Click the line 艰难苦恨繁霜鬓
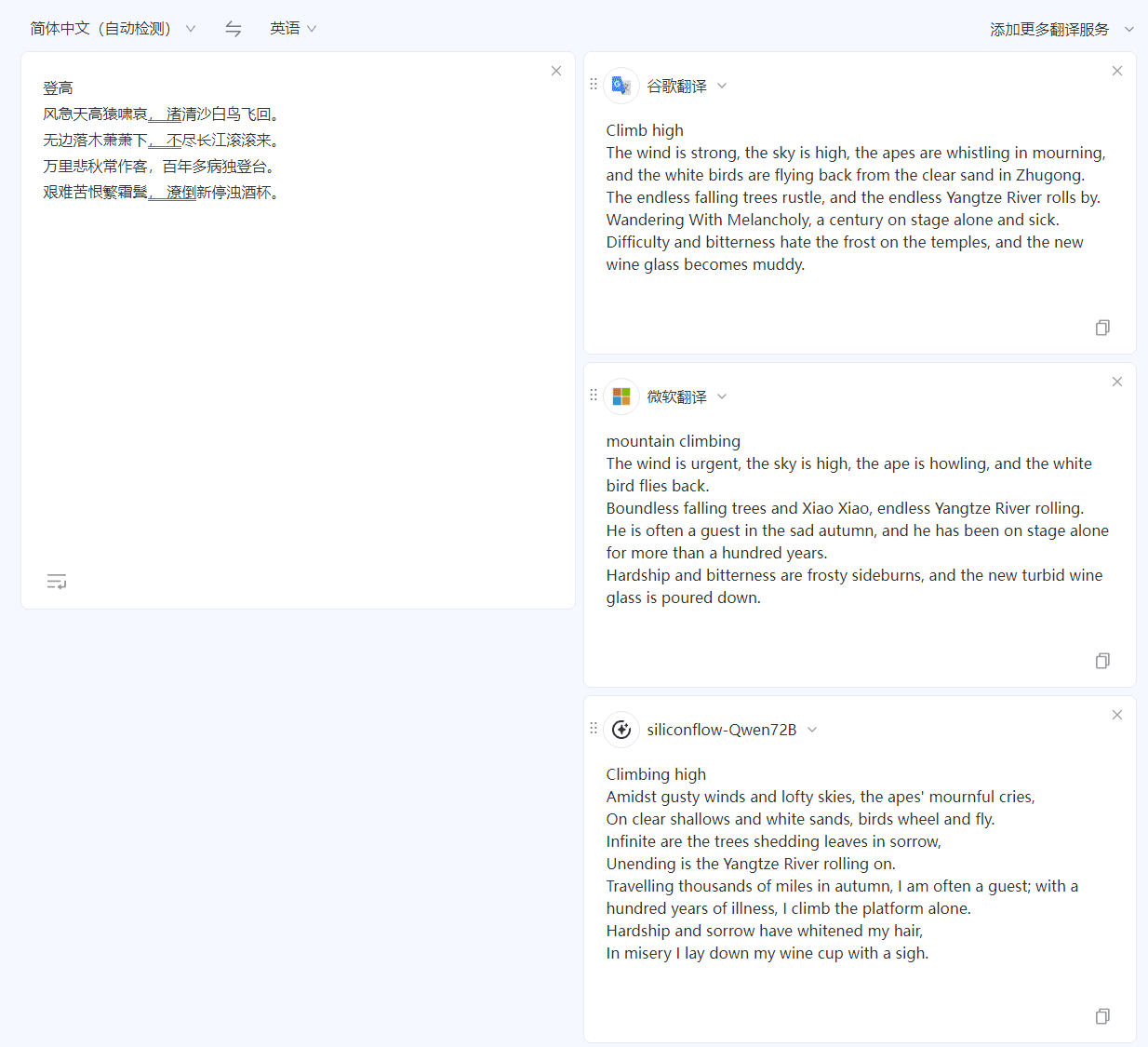 [95, 193]
